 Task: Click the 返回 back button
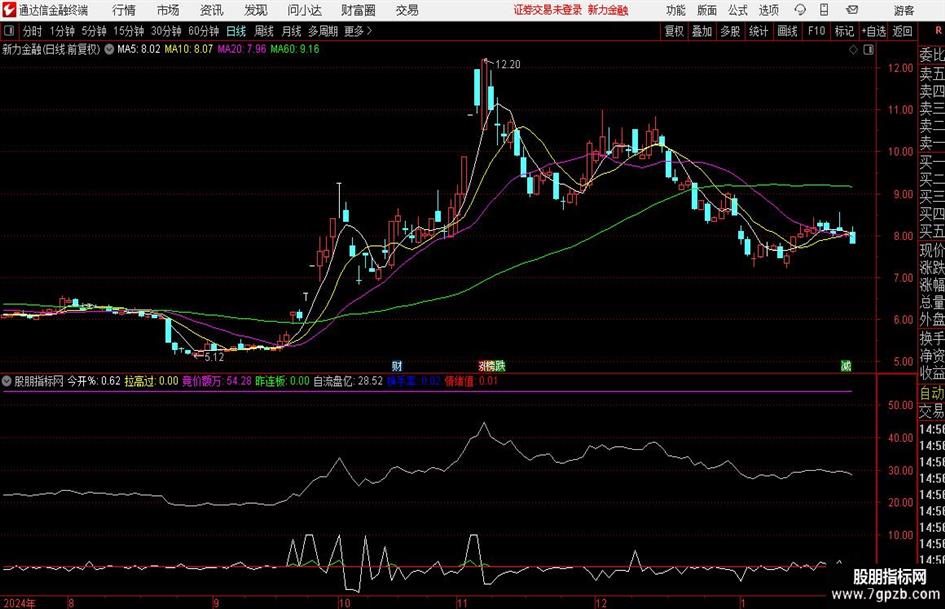902,31
